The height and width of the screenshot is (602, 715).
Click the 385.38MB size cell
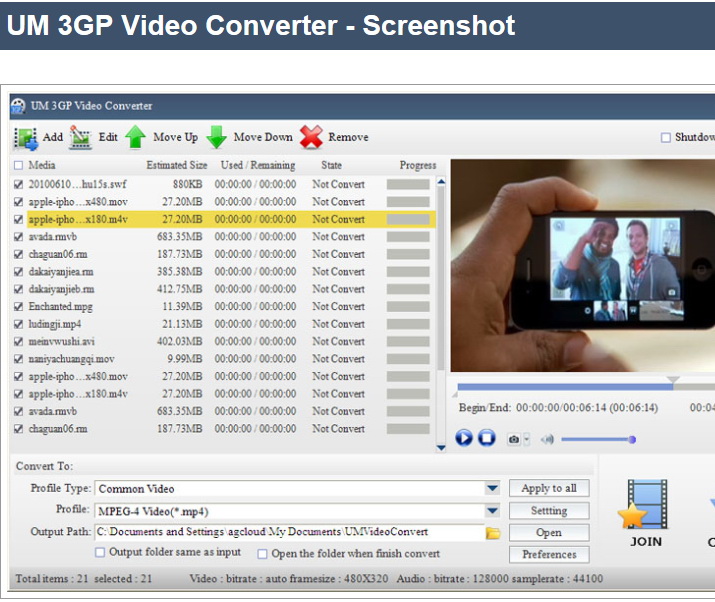tap(180, 272)
